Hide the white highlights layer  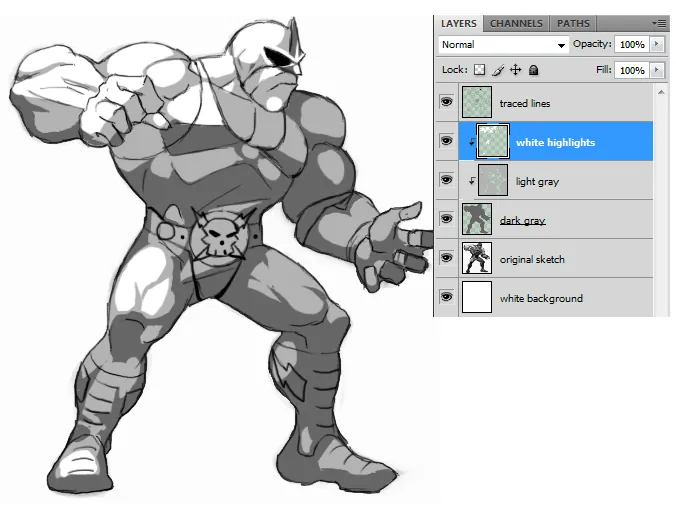(446, 141)
